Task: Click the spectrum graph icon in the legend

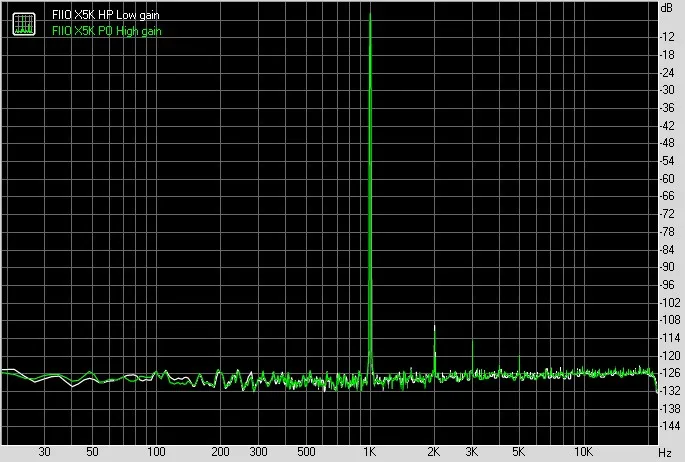Action: [24, 24]
